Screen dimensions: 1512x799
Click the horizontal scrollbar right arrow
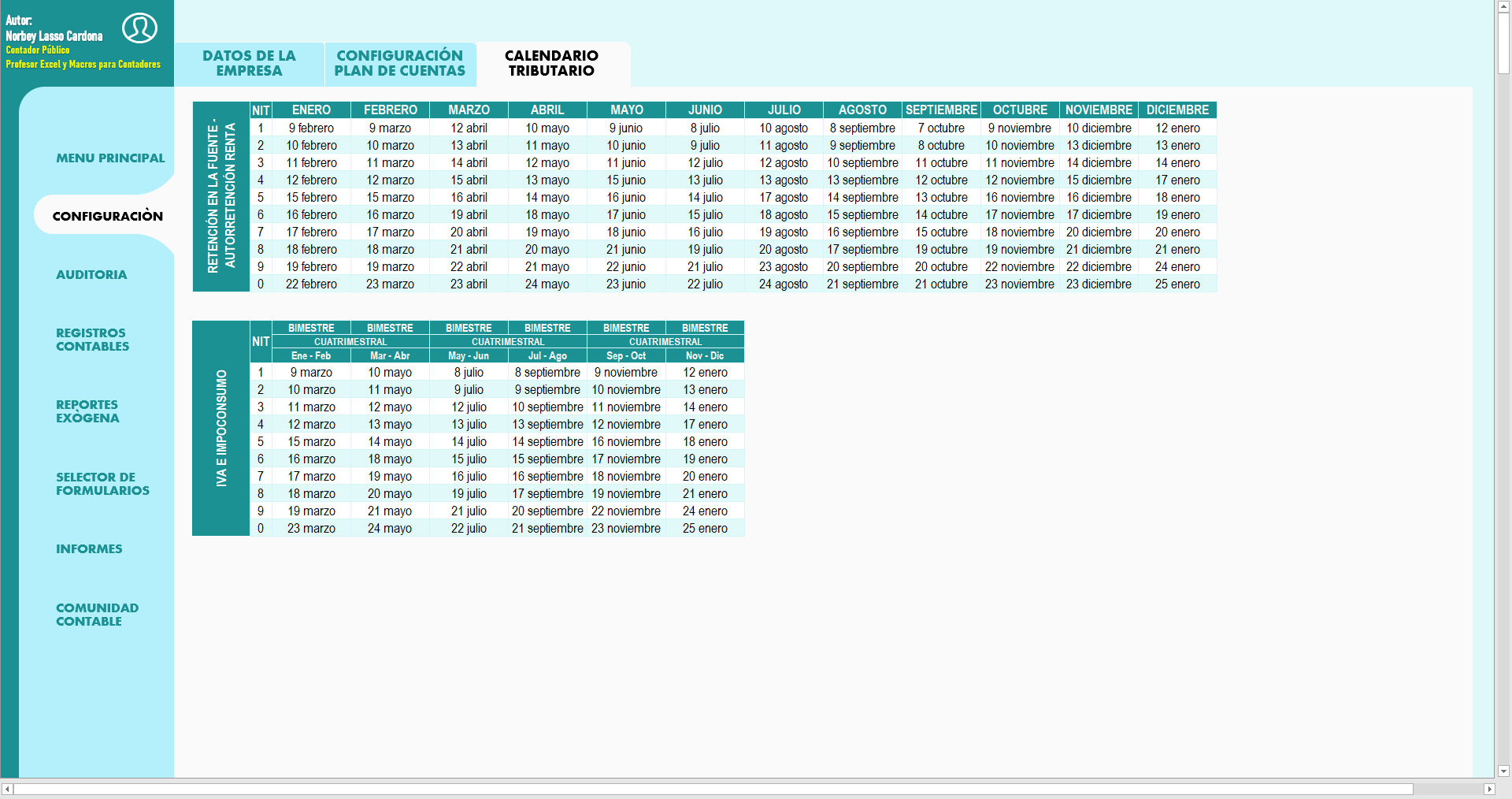pyautogui.click(x=1488, y=789)
